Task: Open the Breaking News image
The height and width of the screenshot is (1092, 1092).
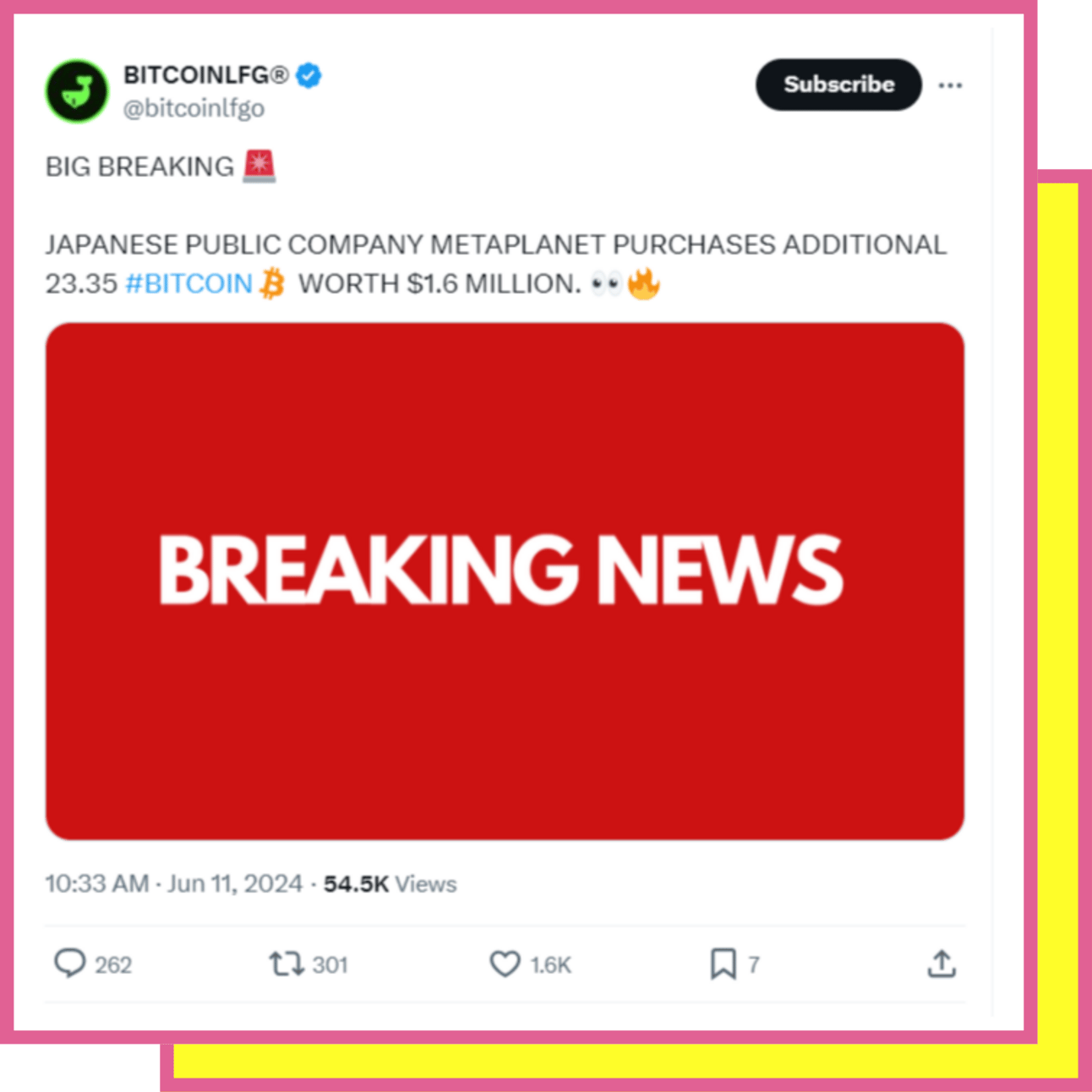Action: (x=505, y=581)
